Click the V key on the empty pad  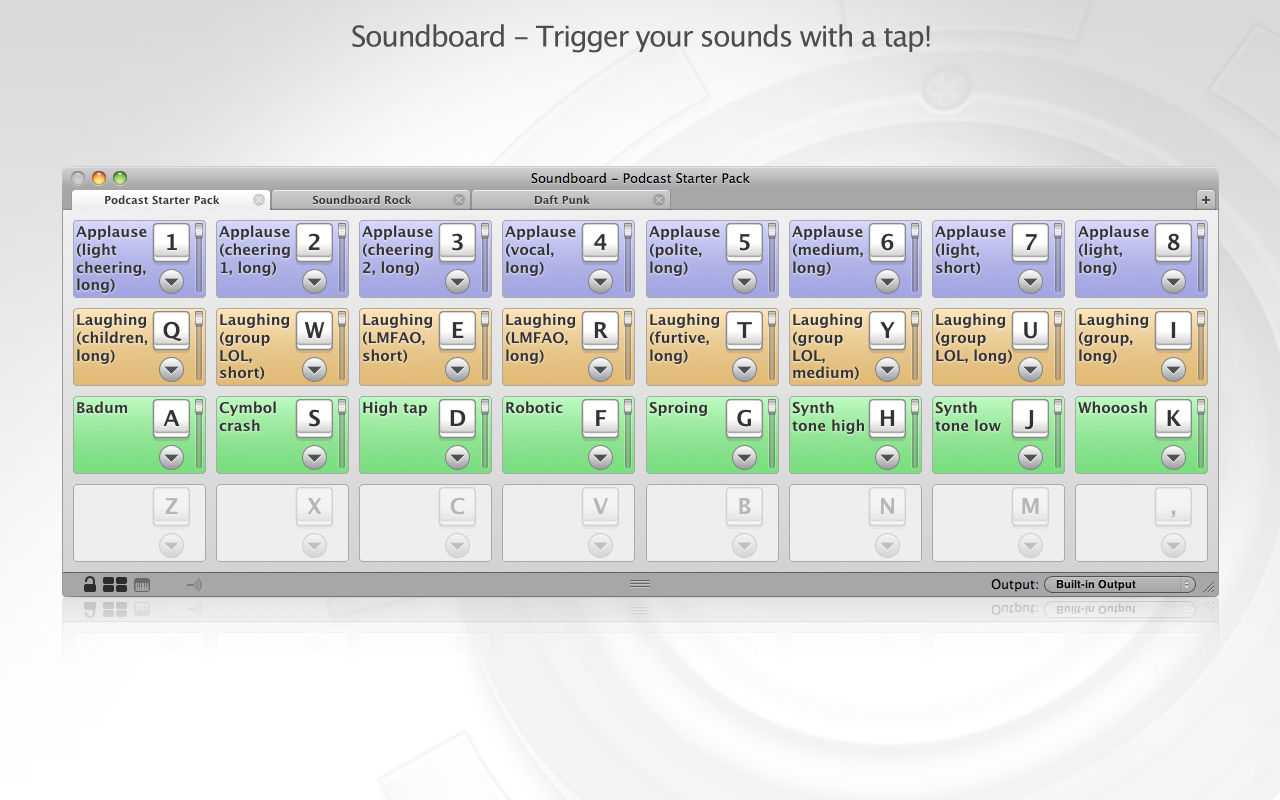pyautogui.click(x=600, y=507)
